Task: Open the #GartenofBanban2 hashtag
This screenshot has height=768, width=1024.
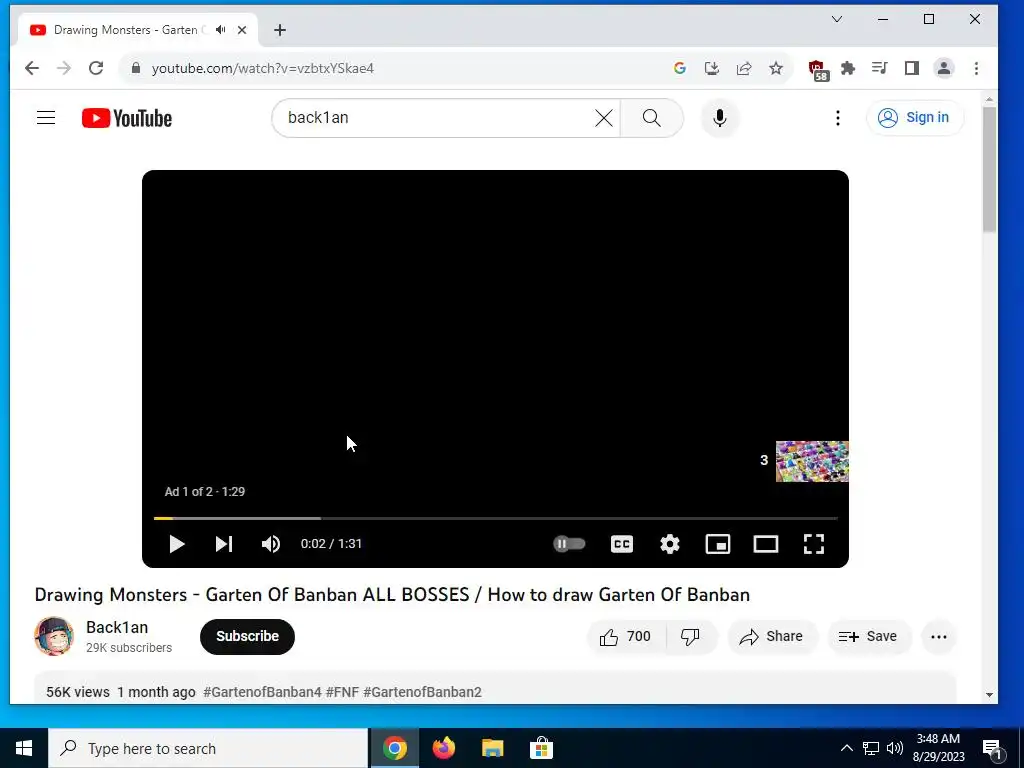Action: pyautogui.click(x=423, y=692)
